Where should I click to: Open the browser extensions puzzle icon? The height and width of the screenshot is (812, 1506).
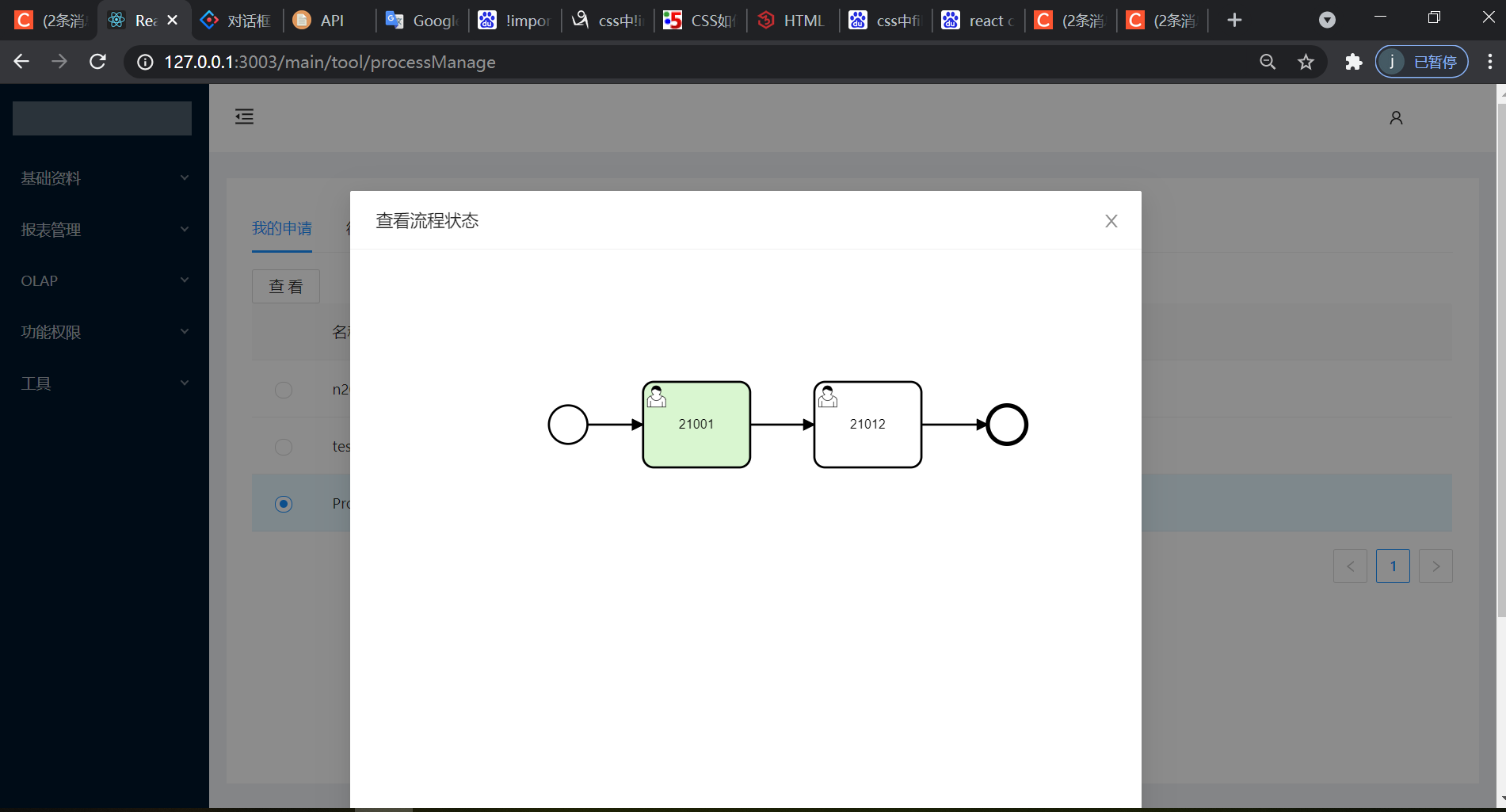tap(1353, 62)
